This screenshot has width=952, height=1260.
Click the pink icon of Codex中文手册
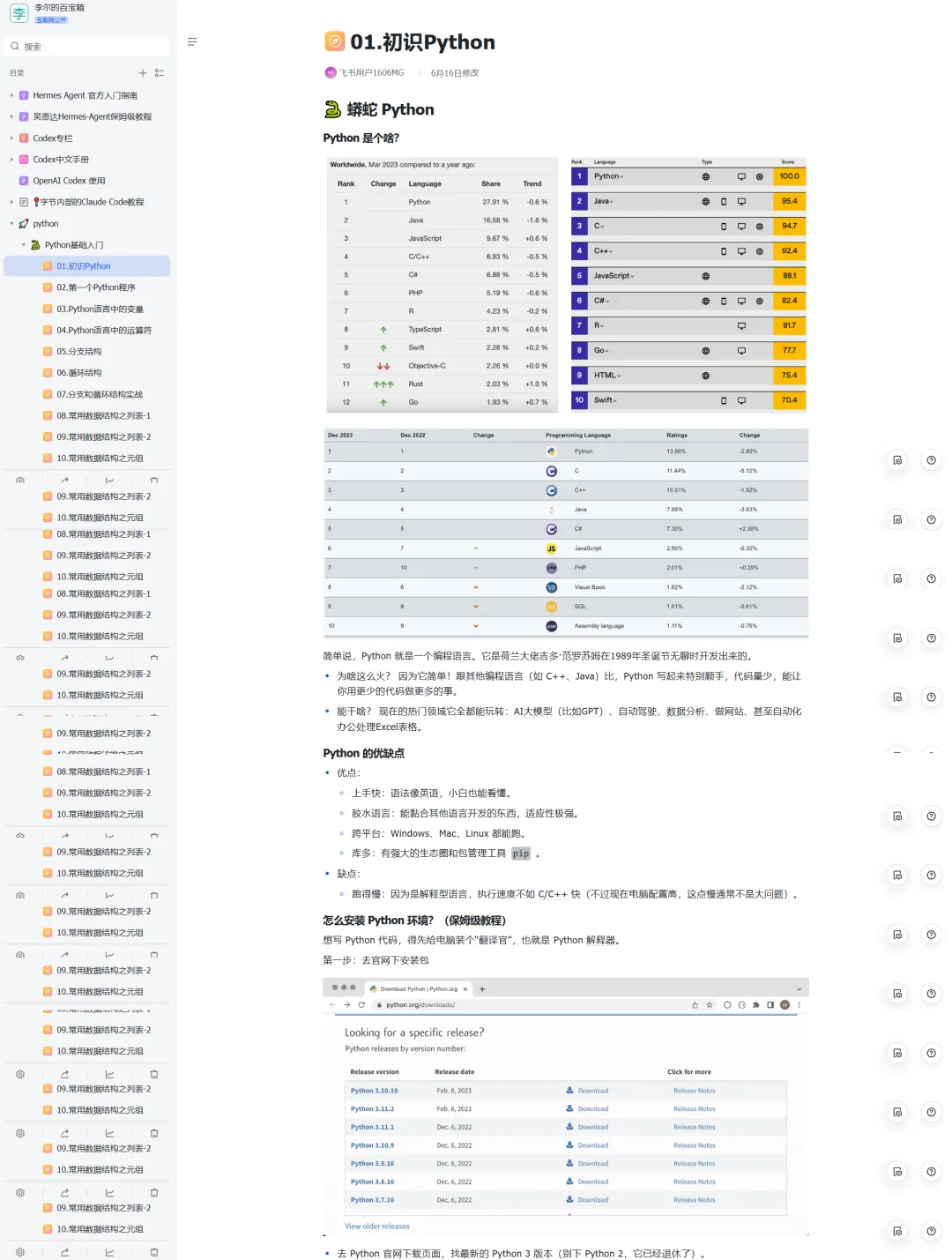coord(24,160)
